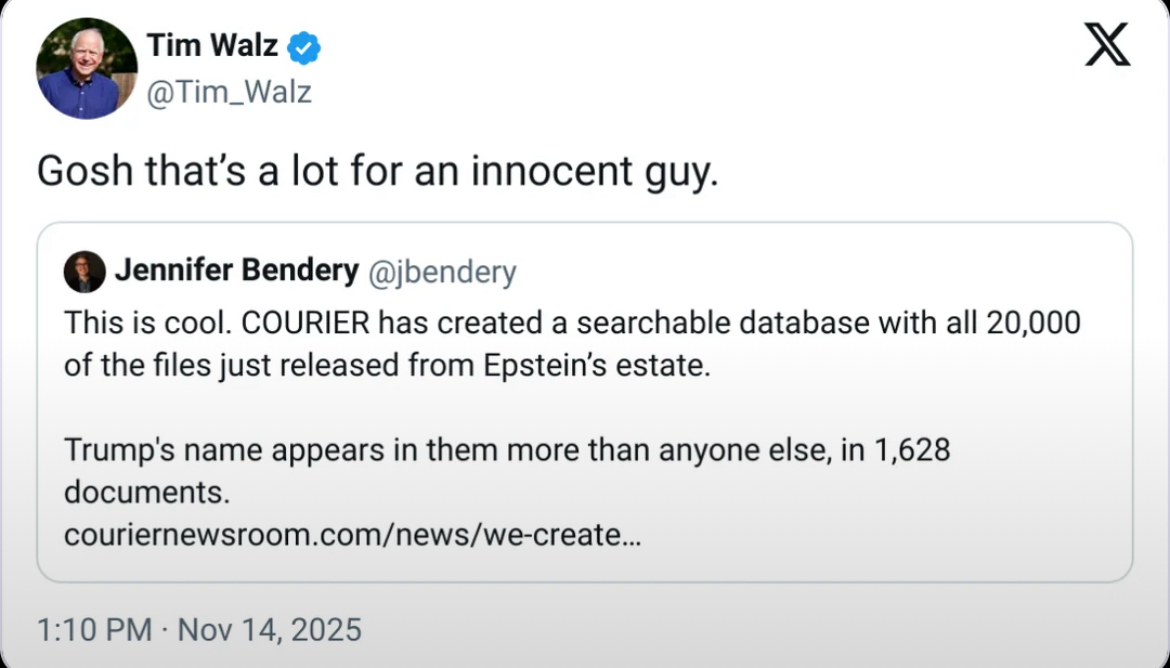
Task: Click the X logo
Action: coord(1107,46)
